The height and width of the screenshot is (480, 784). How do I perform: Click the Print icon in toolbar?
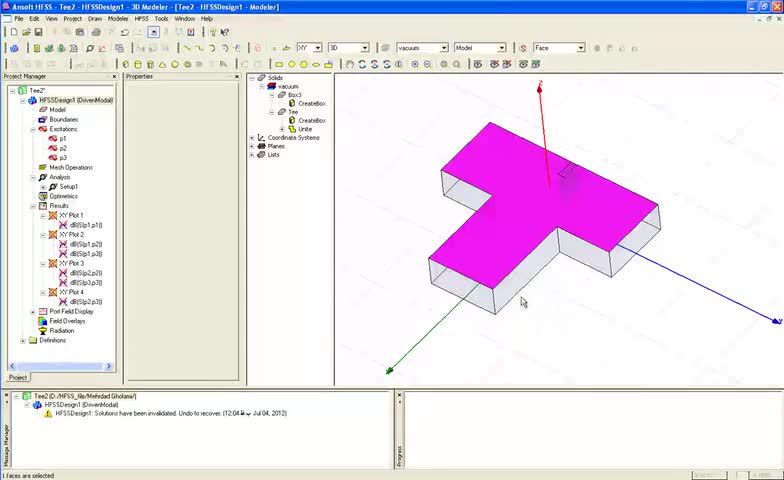point(96,32)
